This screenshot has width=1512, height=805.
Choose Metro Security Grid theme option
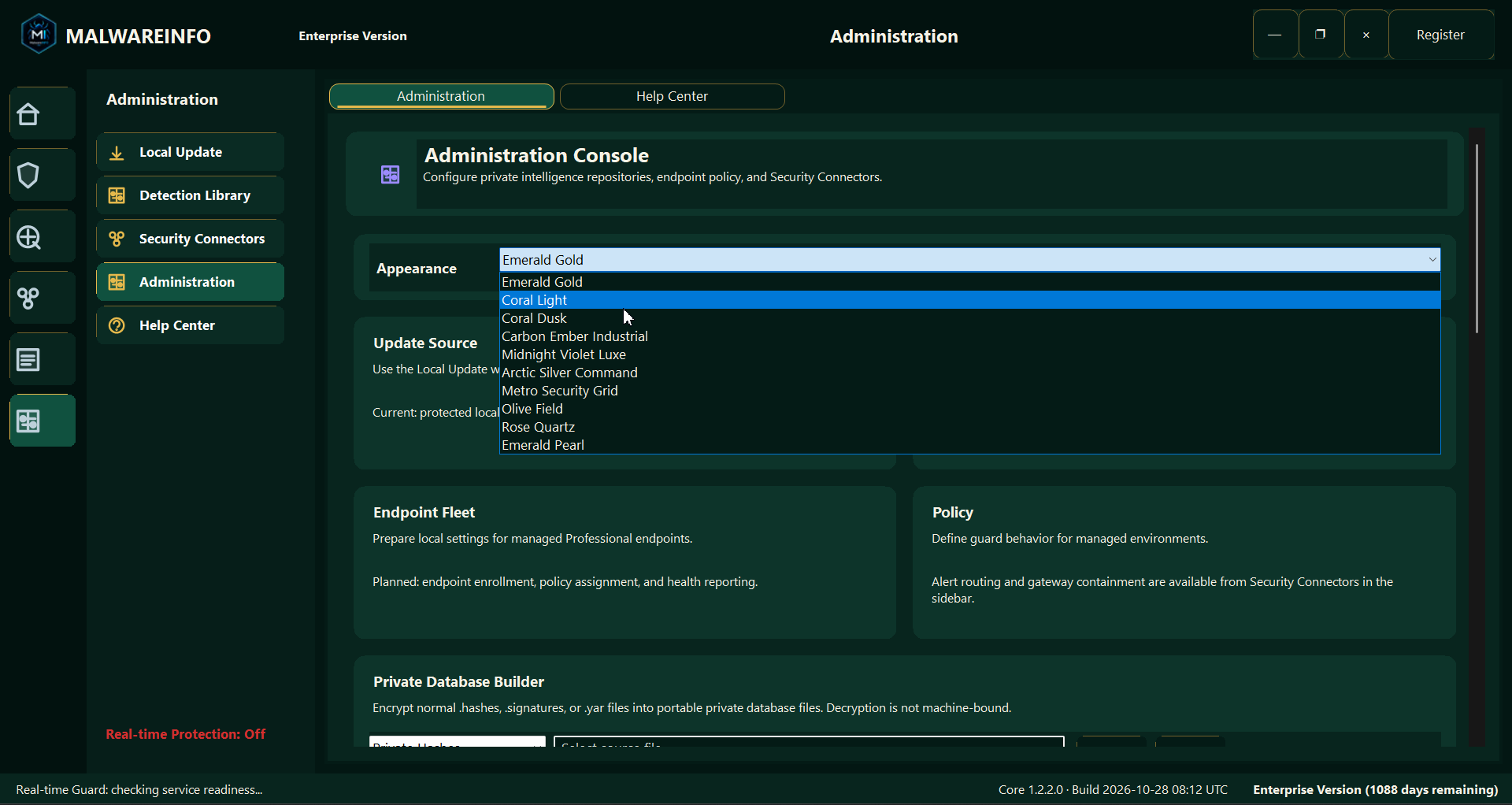click(970, 391)
